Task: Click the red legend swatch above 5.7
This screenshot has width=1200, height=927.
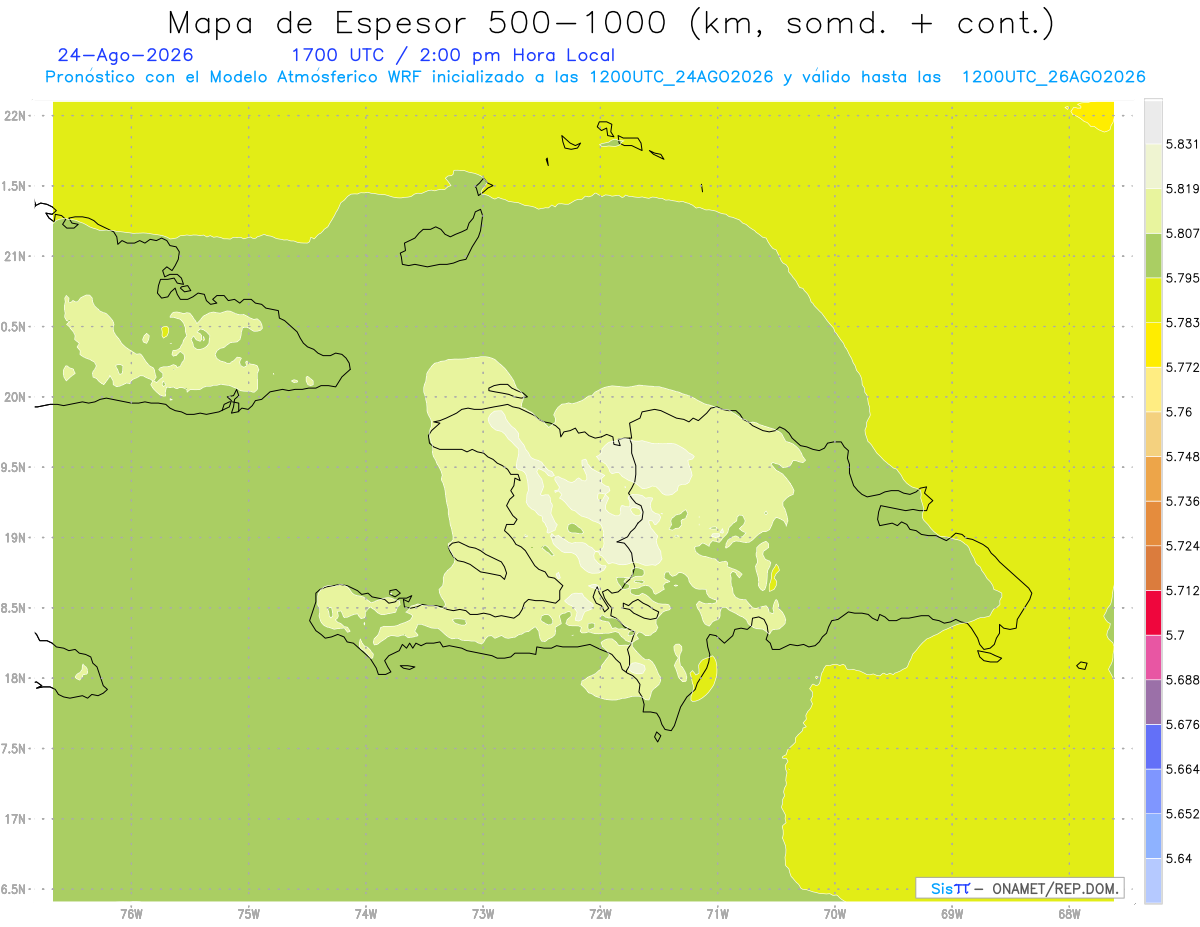Action: coord(1154,612)
